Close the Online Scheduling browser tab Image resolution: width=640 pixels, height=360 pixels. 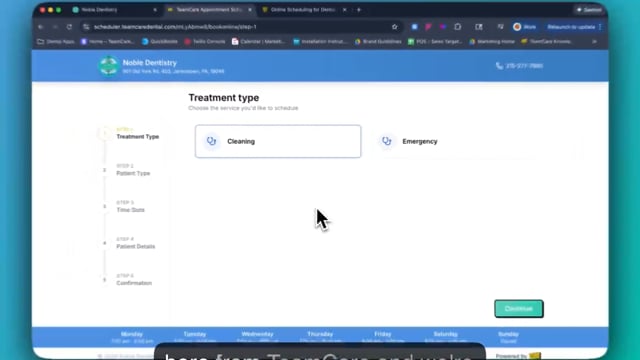pyautogui.click(x=344, y=10)
